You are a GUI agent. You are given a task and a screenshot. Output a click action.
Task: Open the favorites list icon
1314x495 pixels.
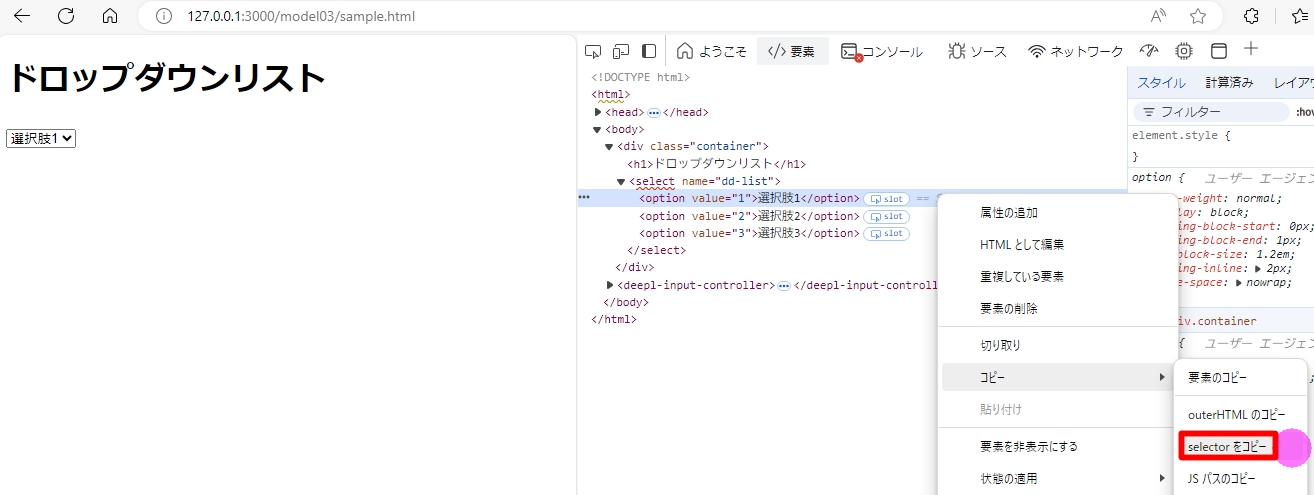(1301, 16)
